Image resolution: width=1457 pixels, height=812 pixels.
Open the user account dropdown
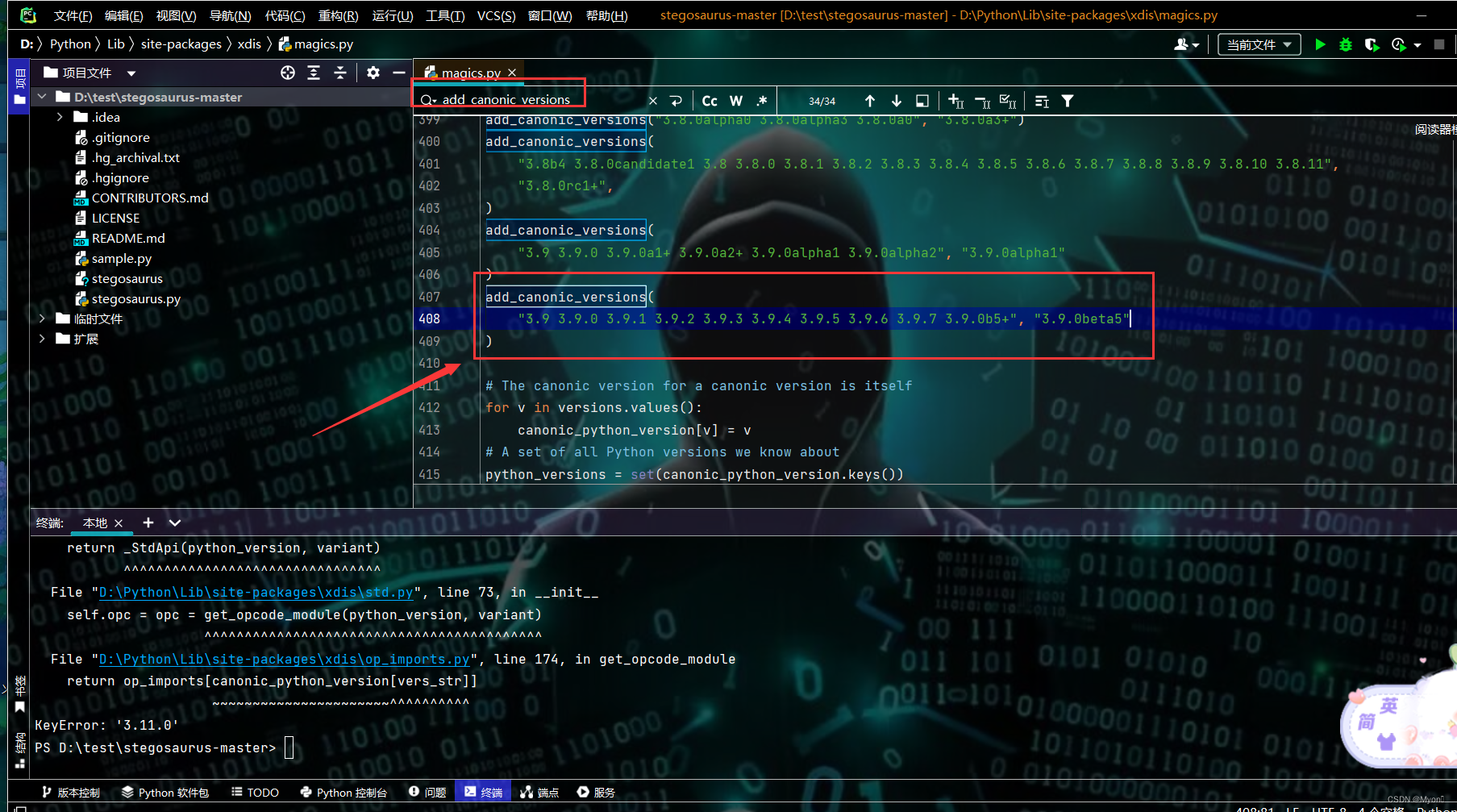tap(1187, 45)
